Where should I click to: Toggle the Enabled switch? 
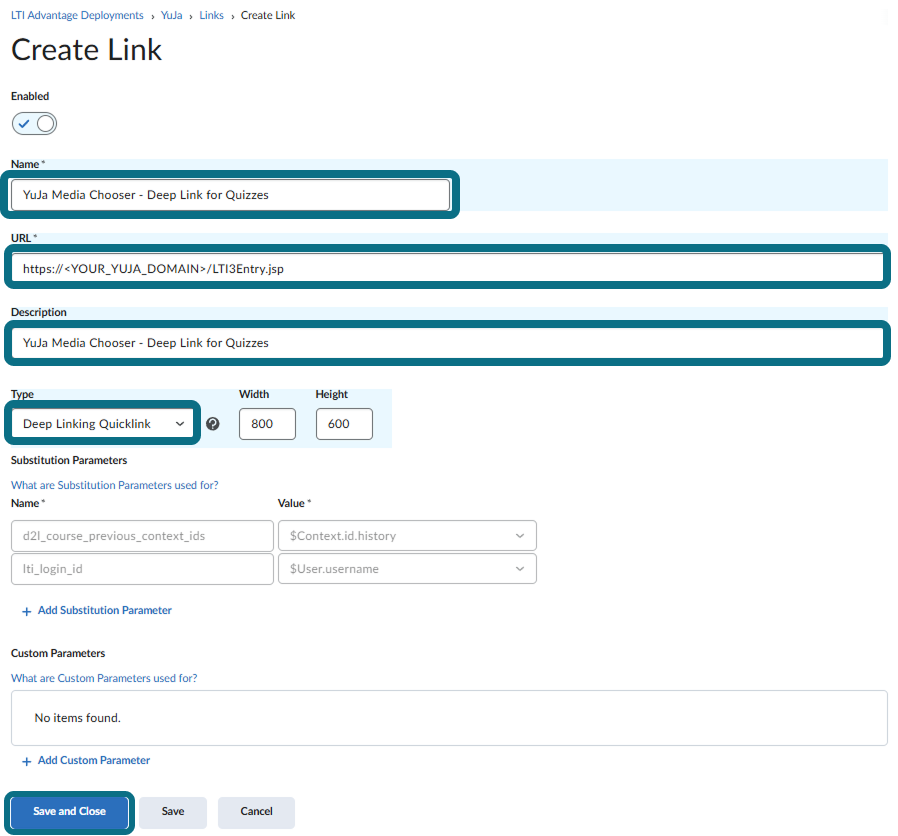[x=34, y=124]
